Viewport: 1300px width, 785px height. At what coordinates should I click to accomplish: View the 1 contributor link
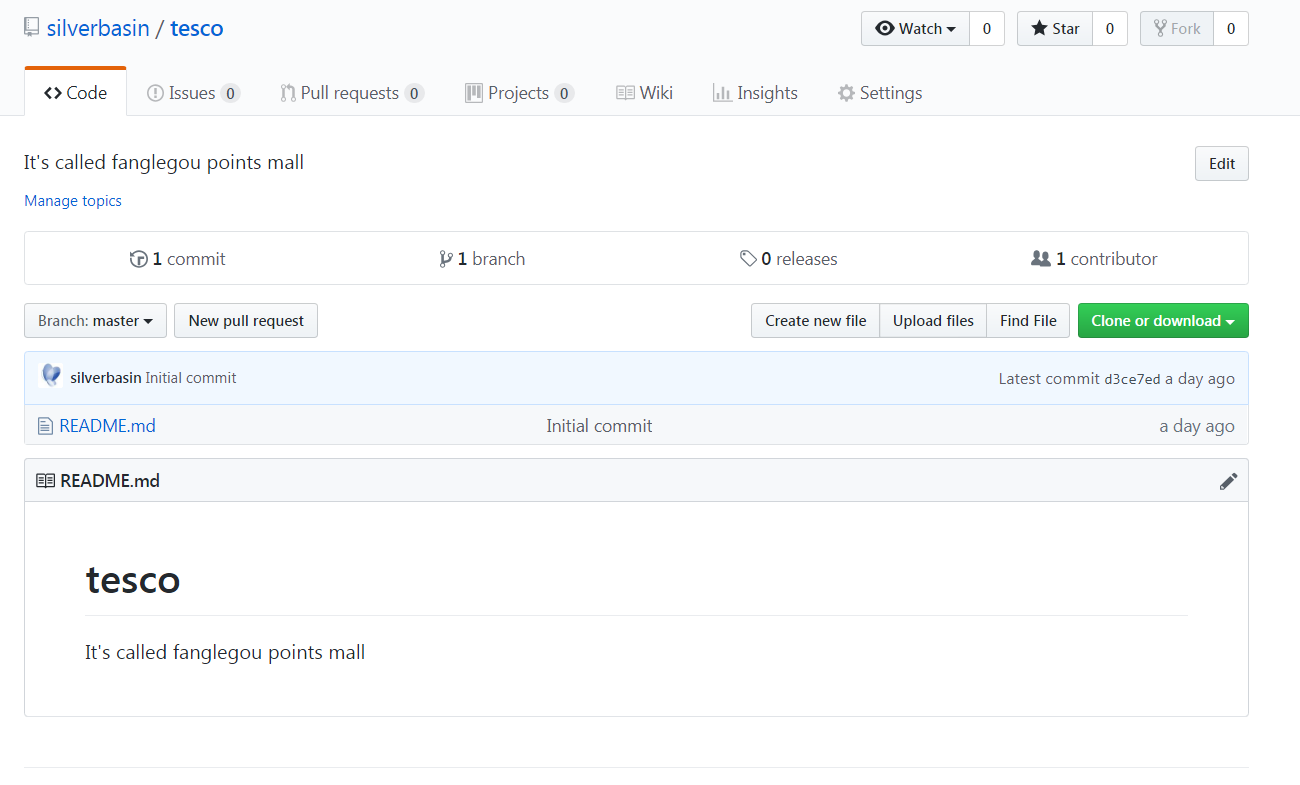tap(1094, 259)
